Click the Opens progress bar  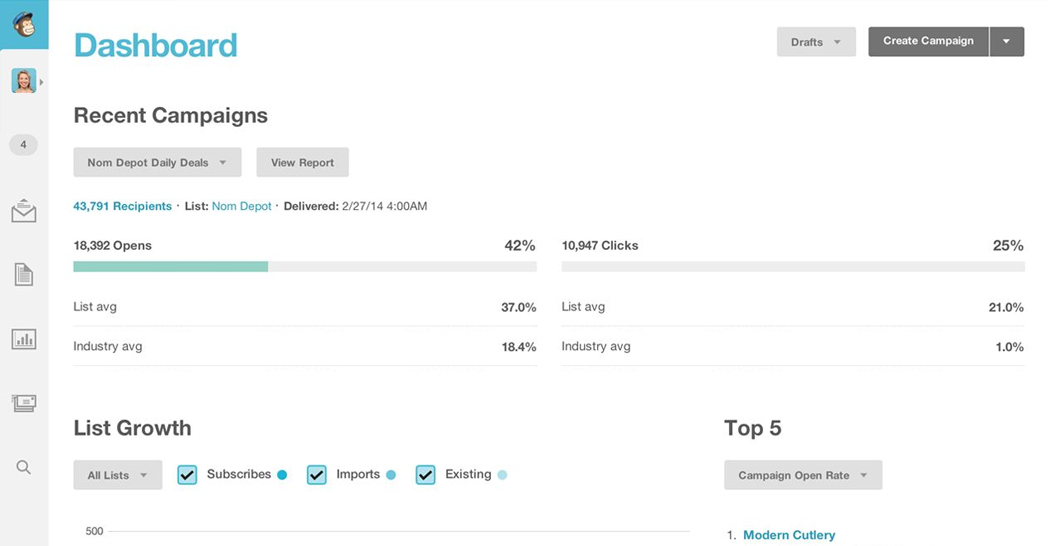coord(305,267)
